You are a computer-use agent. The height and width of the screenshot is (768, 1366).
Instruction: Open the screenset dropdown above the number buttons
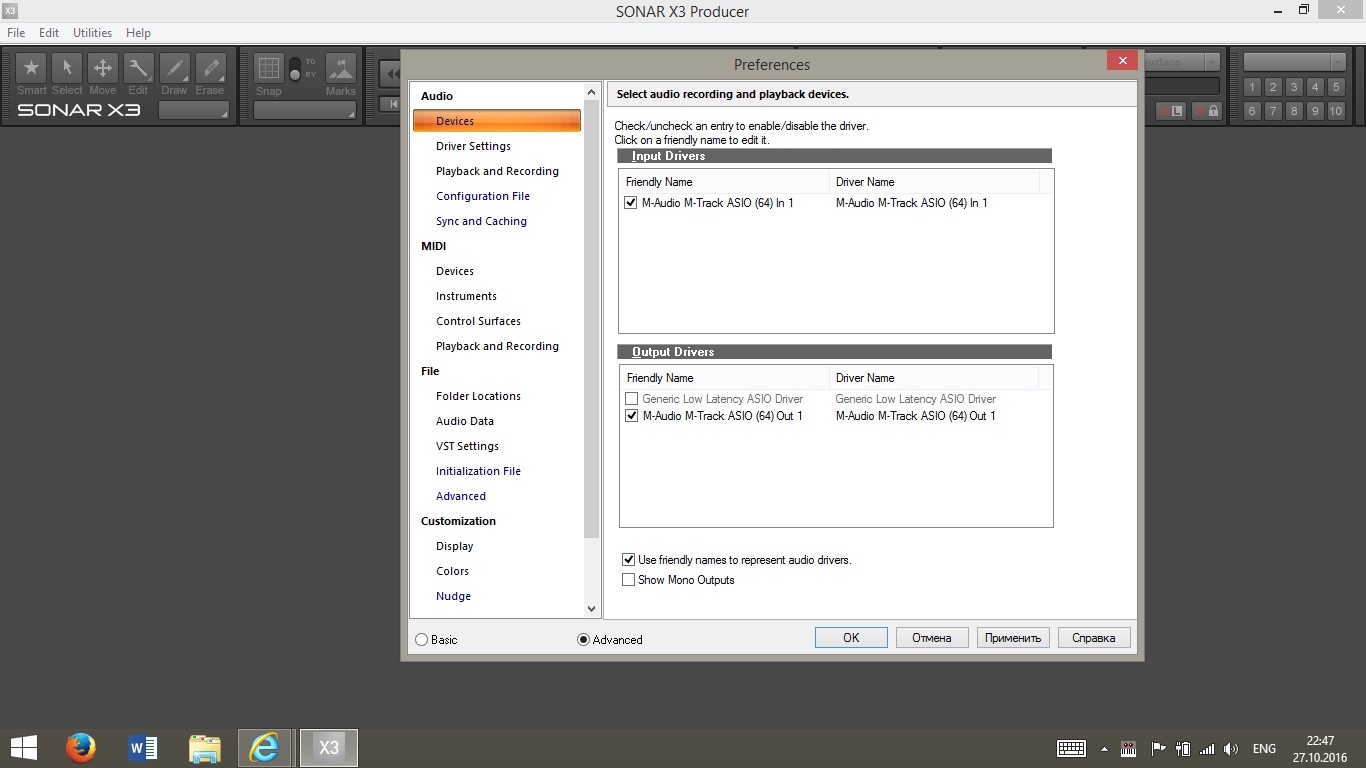tap(1295, 62)
